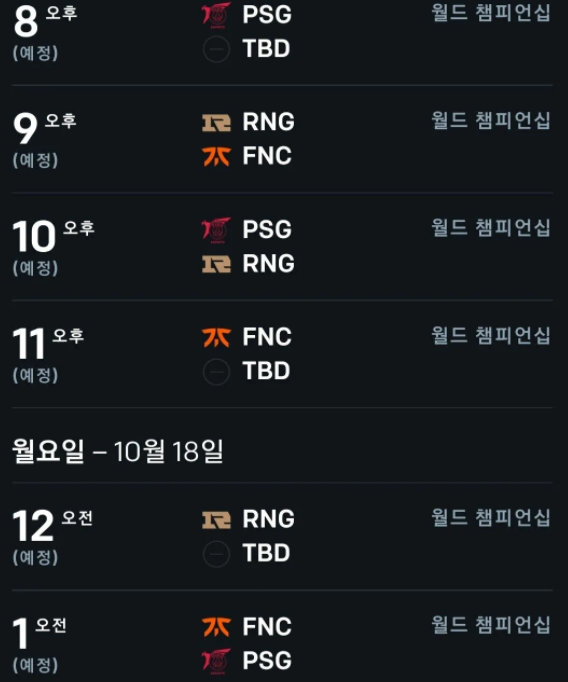Click the PSG logo in the 10 PM match

pyautogui.click(x=216, y=230)
